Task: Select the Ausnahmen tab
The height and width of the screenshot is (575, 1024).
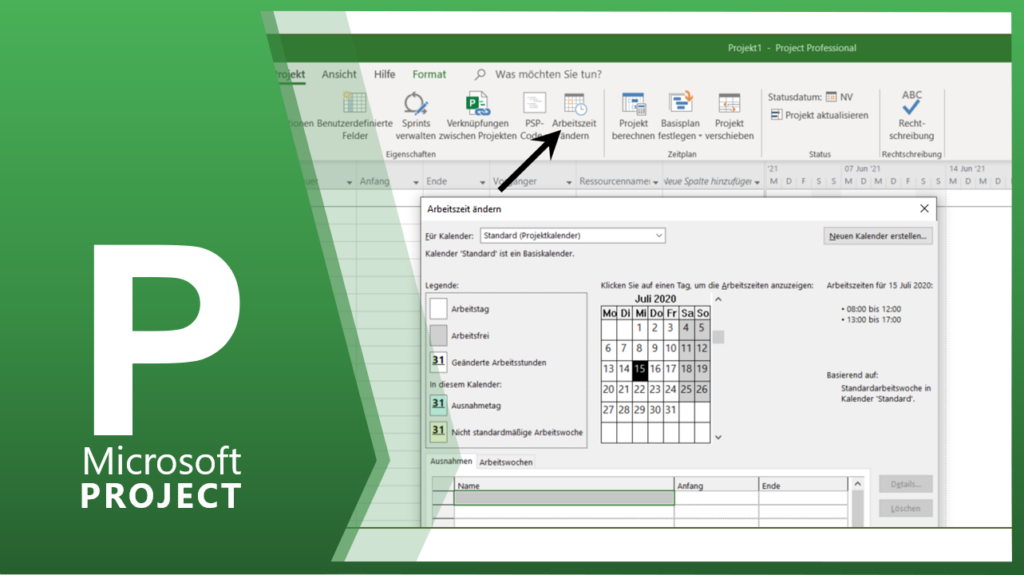Action: point(451,461)
